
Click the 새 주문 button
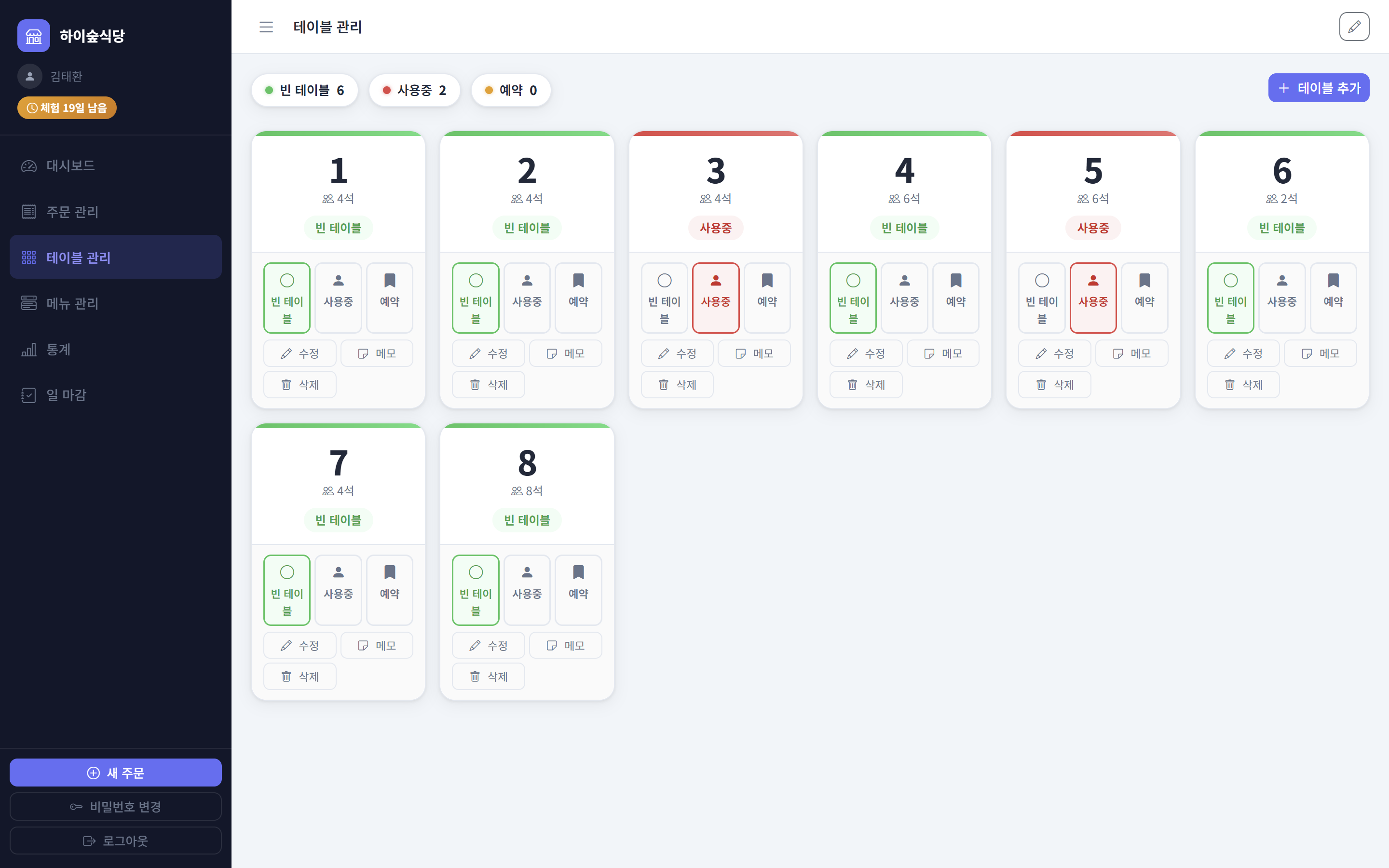[x=115, y=773]
